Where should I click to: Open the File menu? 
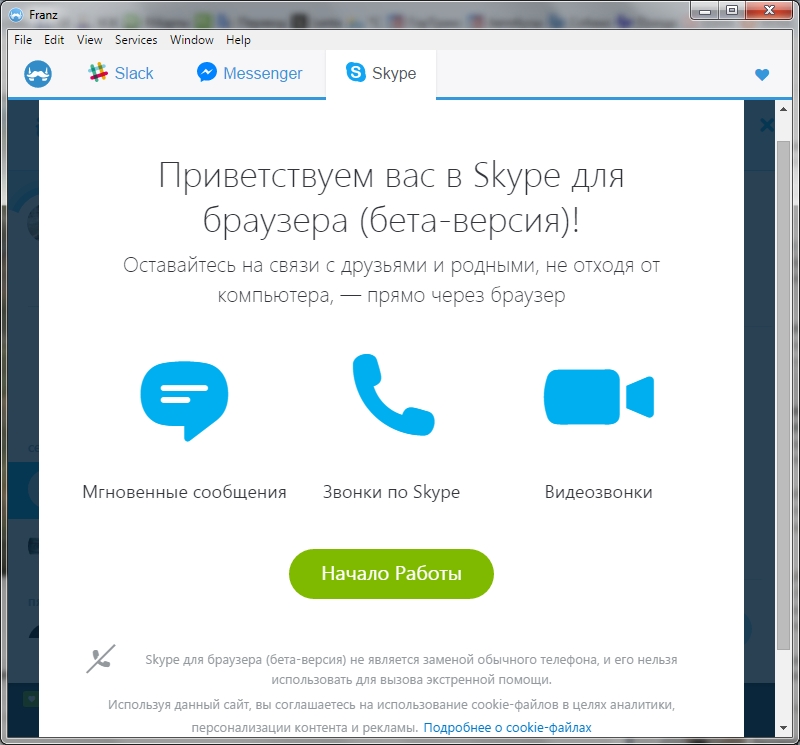click(x=23, y=40)
